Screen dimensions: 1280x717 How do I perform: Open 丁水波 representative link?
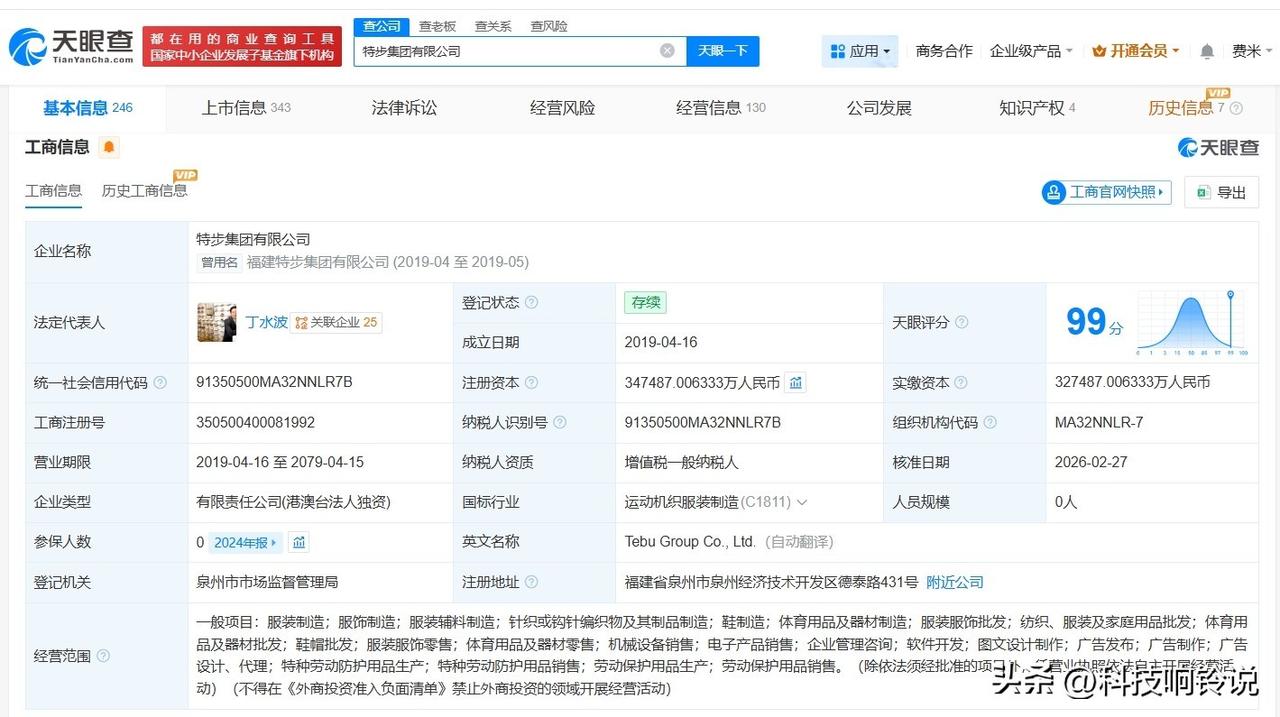(267, 322)
